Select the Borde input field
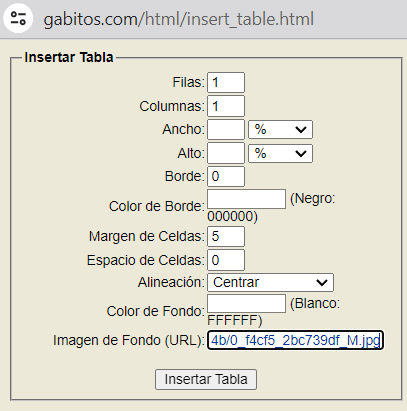407x411 pixels. 226,176
